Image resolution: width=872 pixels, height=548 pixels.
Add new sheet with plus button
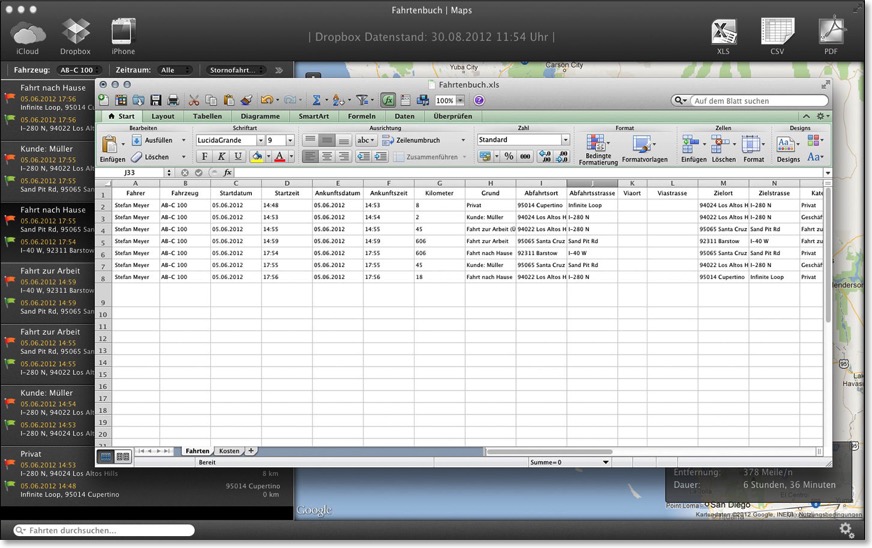click(251, 451)
